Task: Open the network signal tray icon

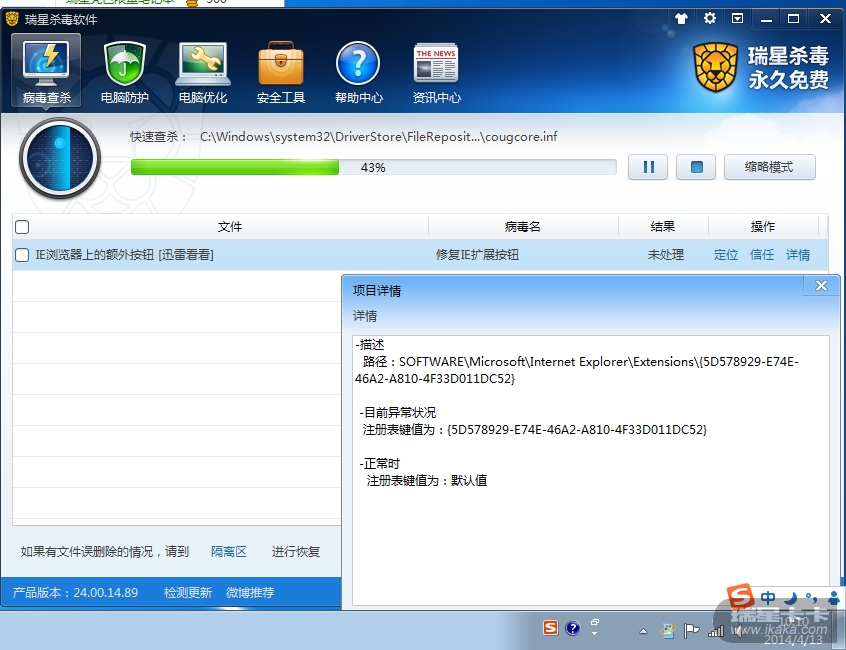Action: (715, 631)
